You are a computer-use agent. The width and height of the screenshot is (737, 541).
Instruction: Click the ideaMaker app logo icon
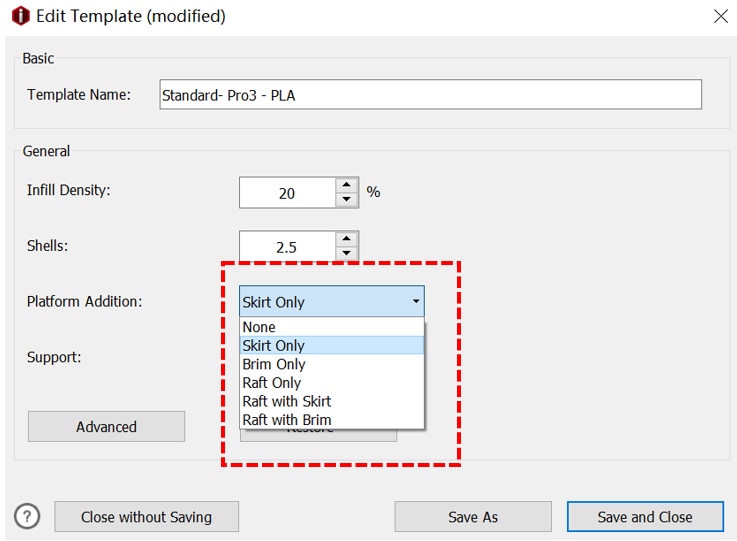click(x=20, y=16)
